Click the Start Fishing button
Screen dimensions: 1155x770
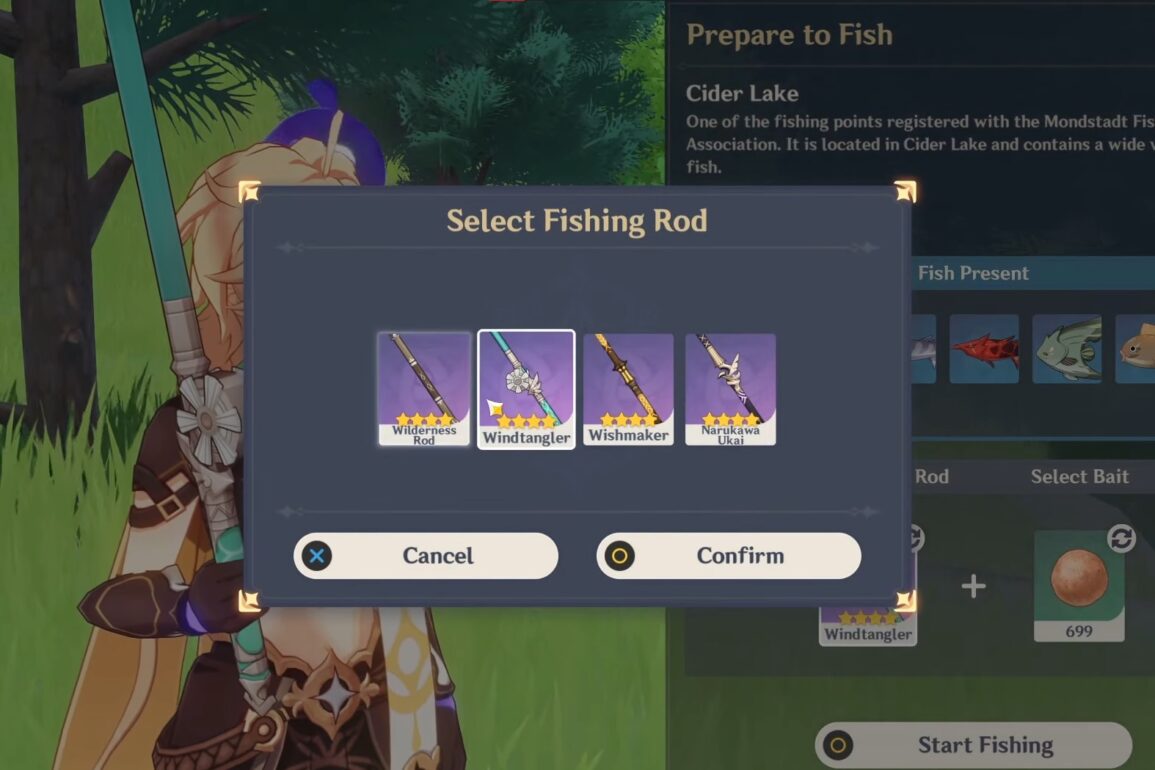point(974,745)
